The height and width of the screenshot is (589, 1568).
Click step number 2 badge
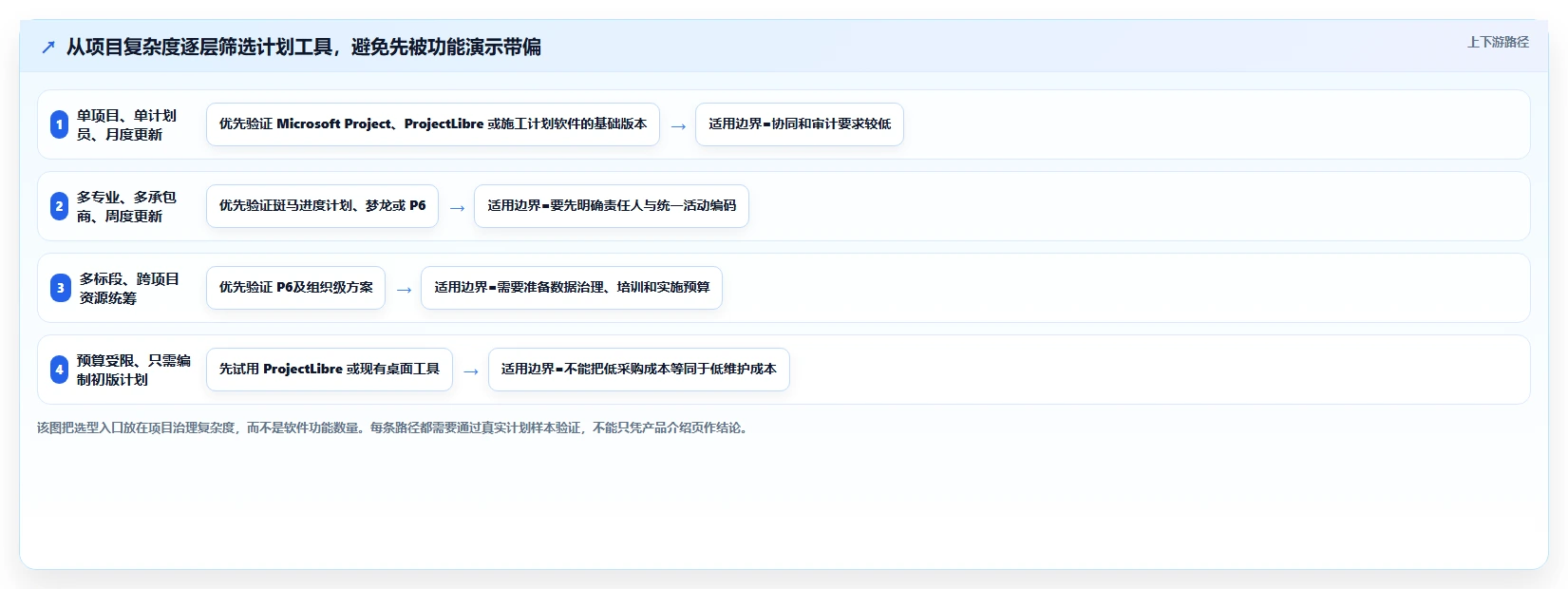(x=59, y=206)
